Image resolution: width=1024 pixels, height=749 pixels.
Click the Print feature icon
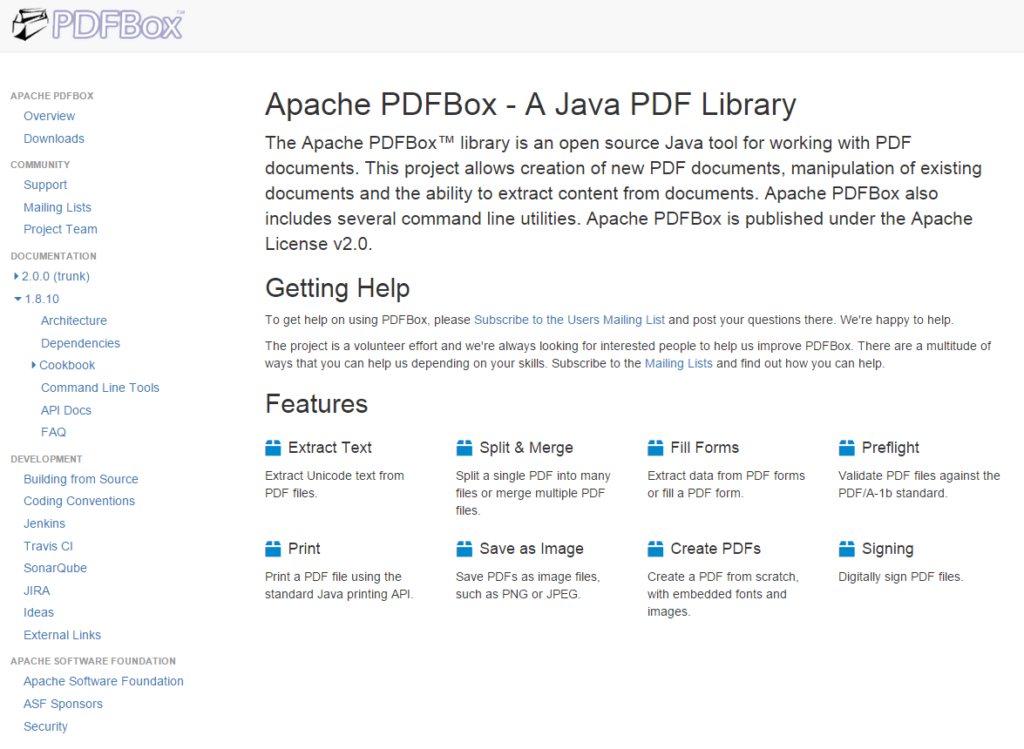pyautogui.click(x=273, y=549)
